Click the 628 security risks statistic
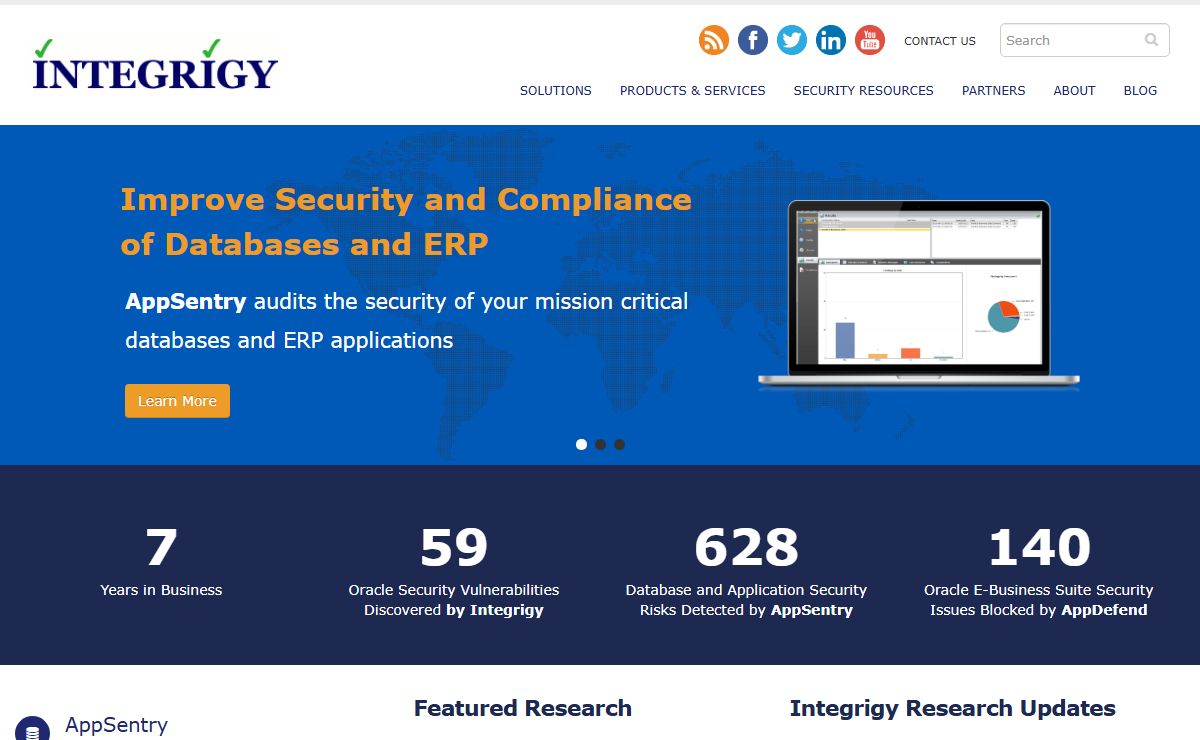Viewport: 1200px width, 740px height. click(746, 547)
